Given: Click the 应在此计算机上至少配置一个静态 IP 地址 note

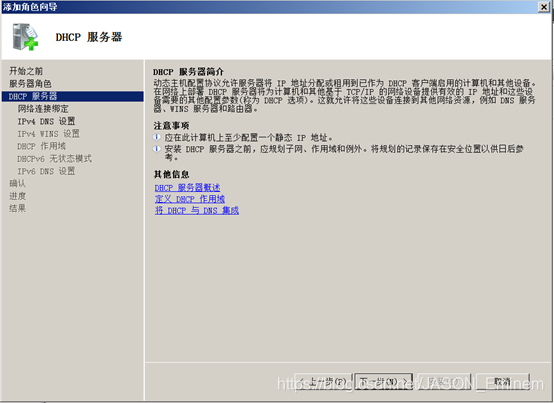Looking at the screenshot, I should coord(248,138).
